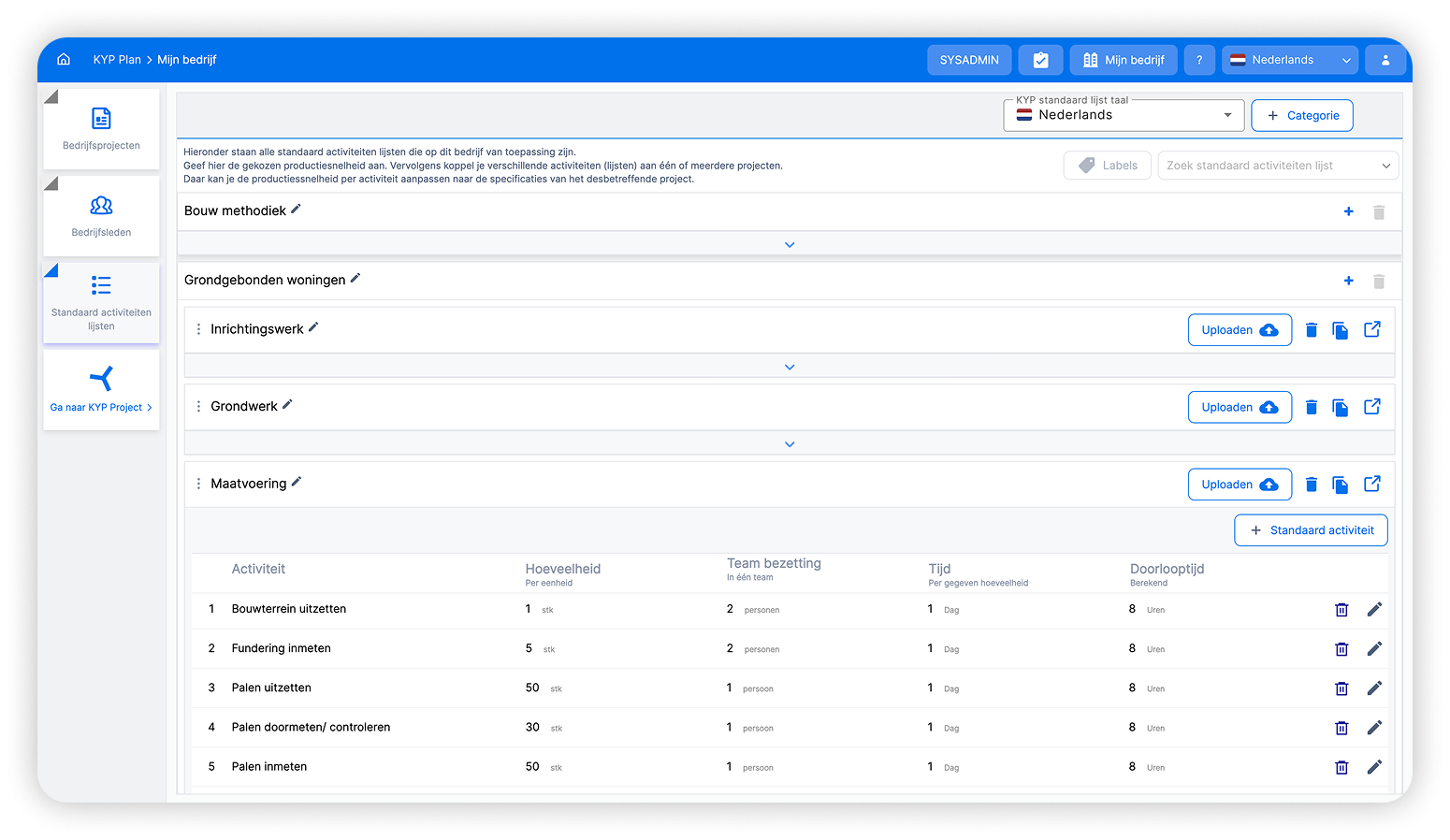The height and width of the screenshot is (840, 1450).
Task: Export the Inrichtingswerk list
Action: 1372,329
